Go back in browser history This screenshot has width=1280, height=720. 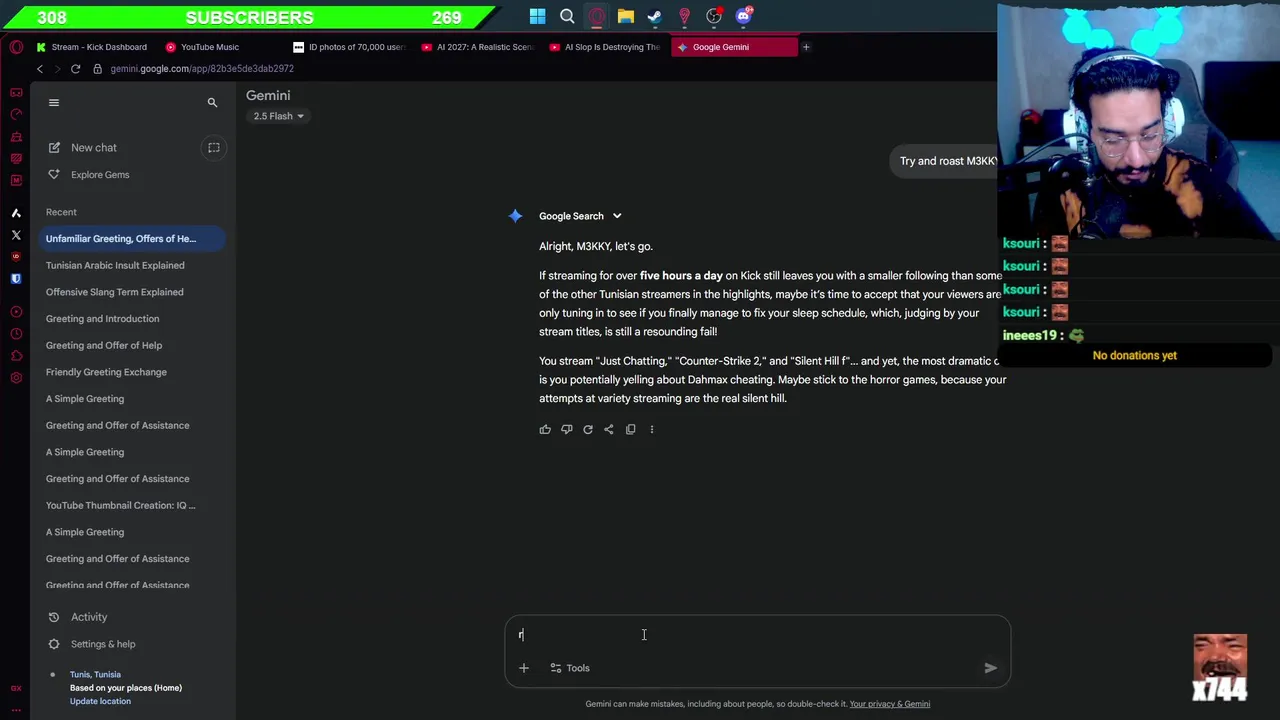(x=40, y=69)
